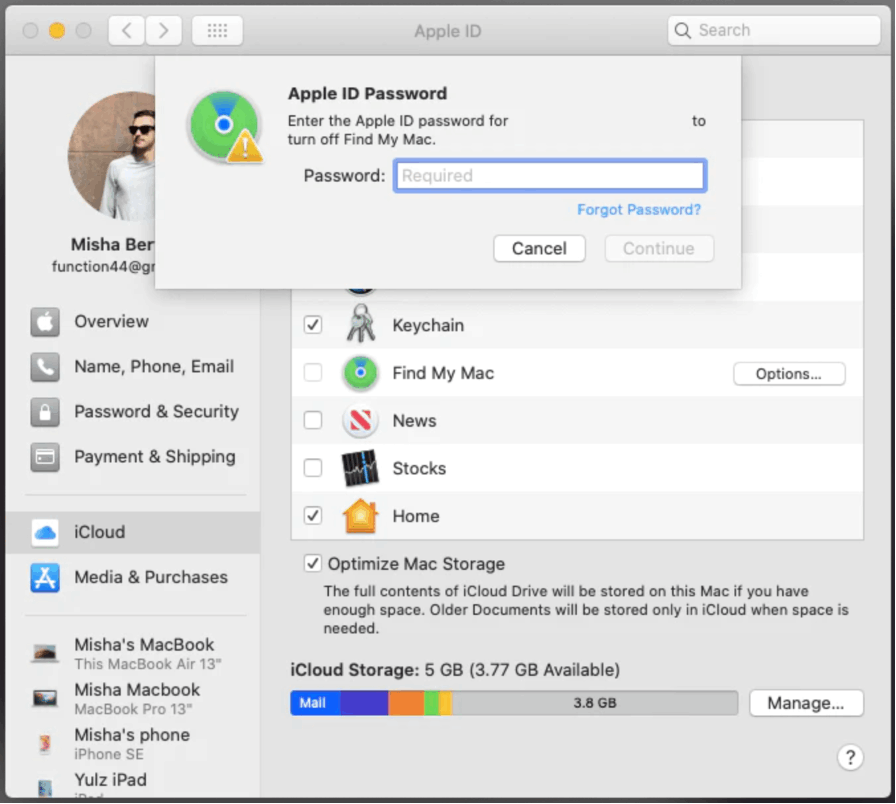
Task: Show all preferences grid button
Action: point(217,30)
